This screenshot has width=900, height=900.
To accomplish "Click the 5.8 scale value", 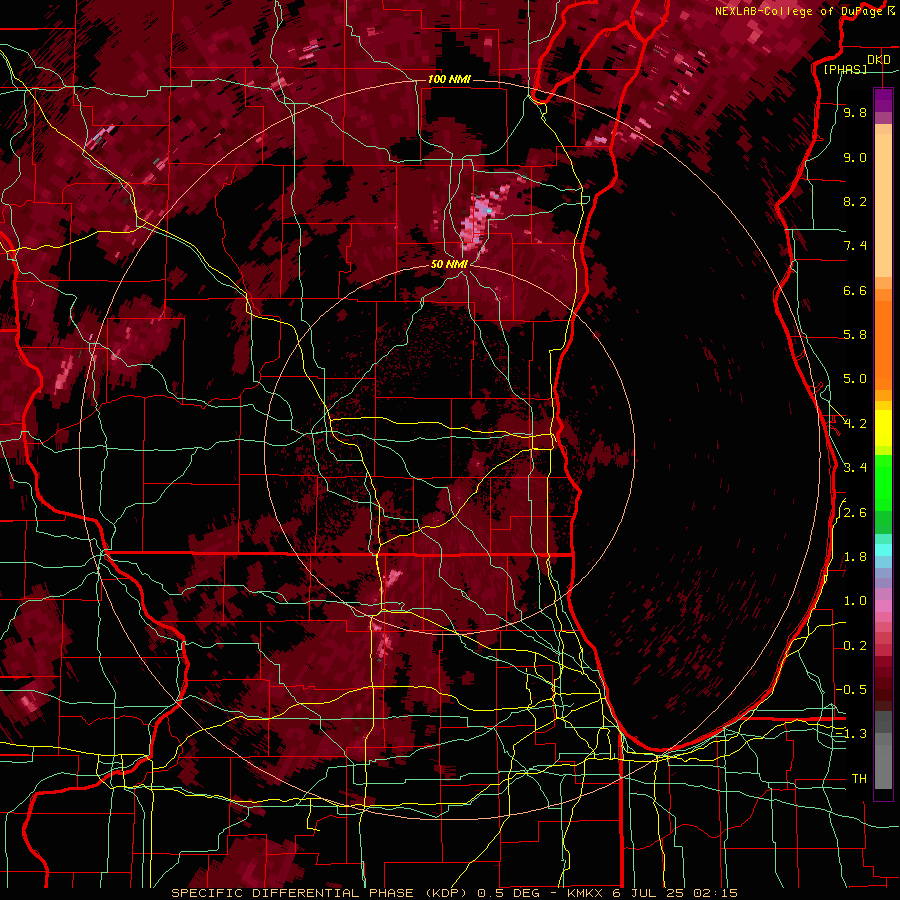I will pyautogui.click(x=855, y=335).
